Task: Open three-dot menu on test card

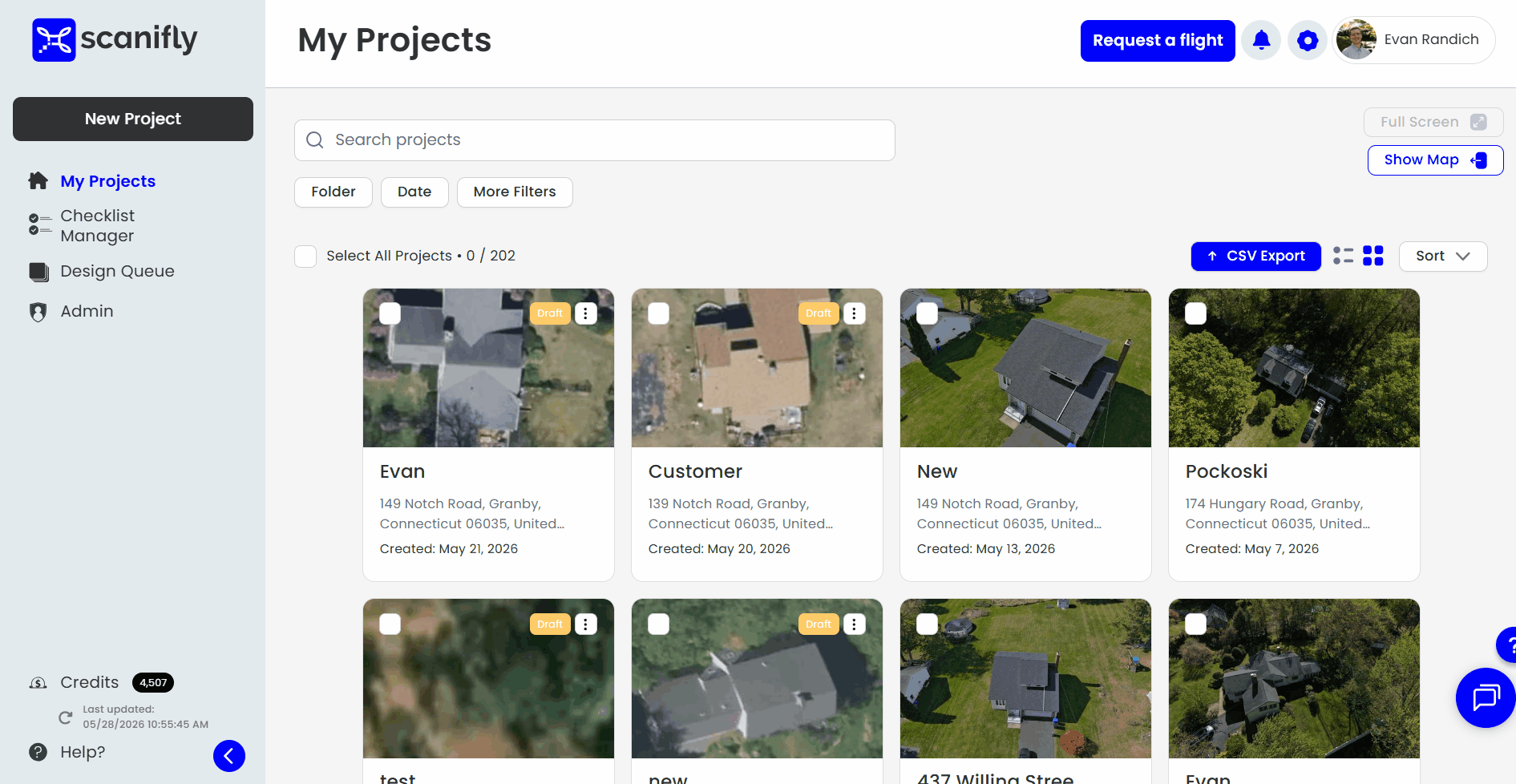Action: pos(586,624)
